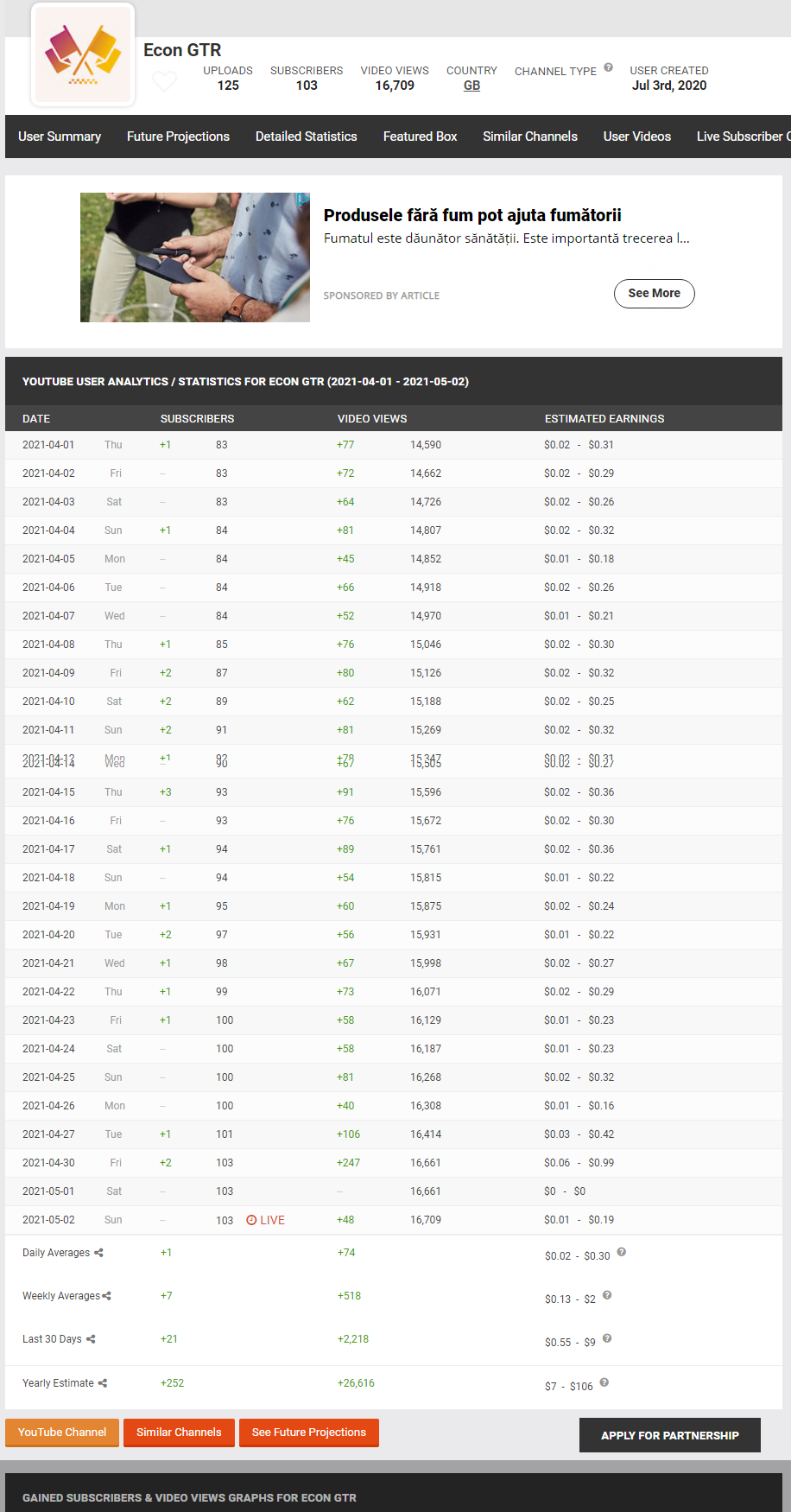Click the Econ GTR channel name heading
This screenshot has width=791, height=1512.
(x=182, y=50)
